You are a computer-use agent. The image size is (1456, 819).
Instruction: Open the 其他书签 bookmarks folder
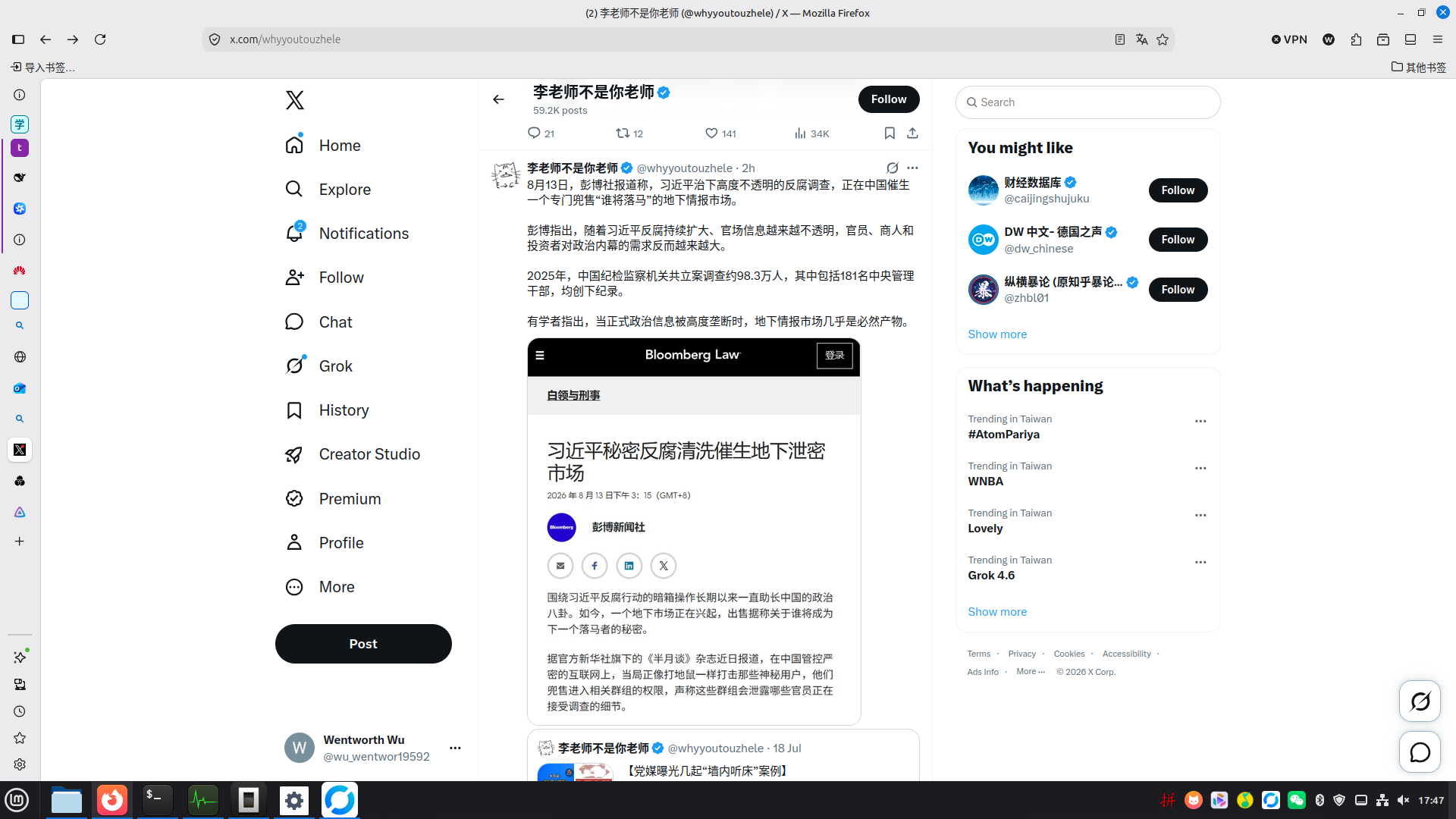pos(1418,67)
